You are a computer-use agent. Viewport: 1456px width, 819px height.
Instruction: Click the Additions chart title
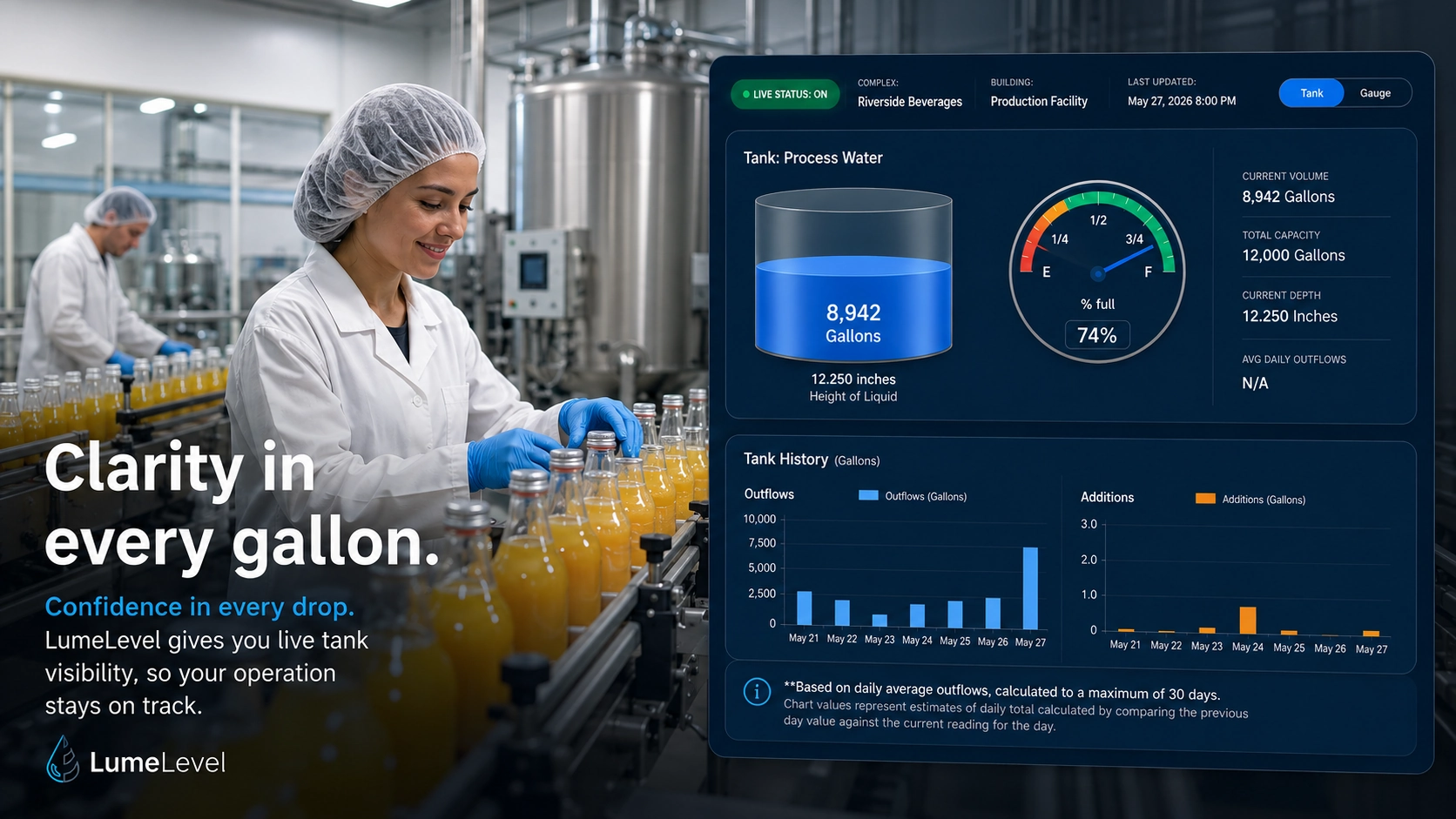tap(1107, 497)
